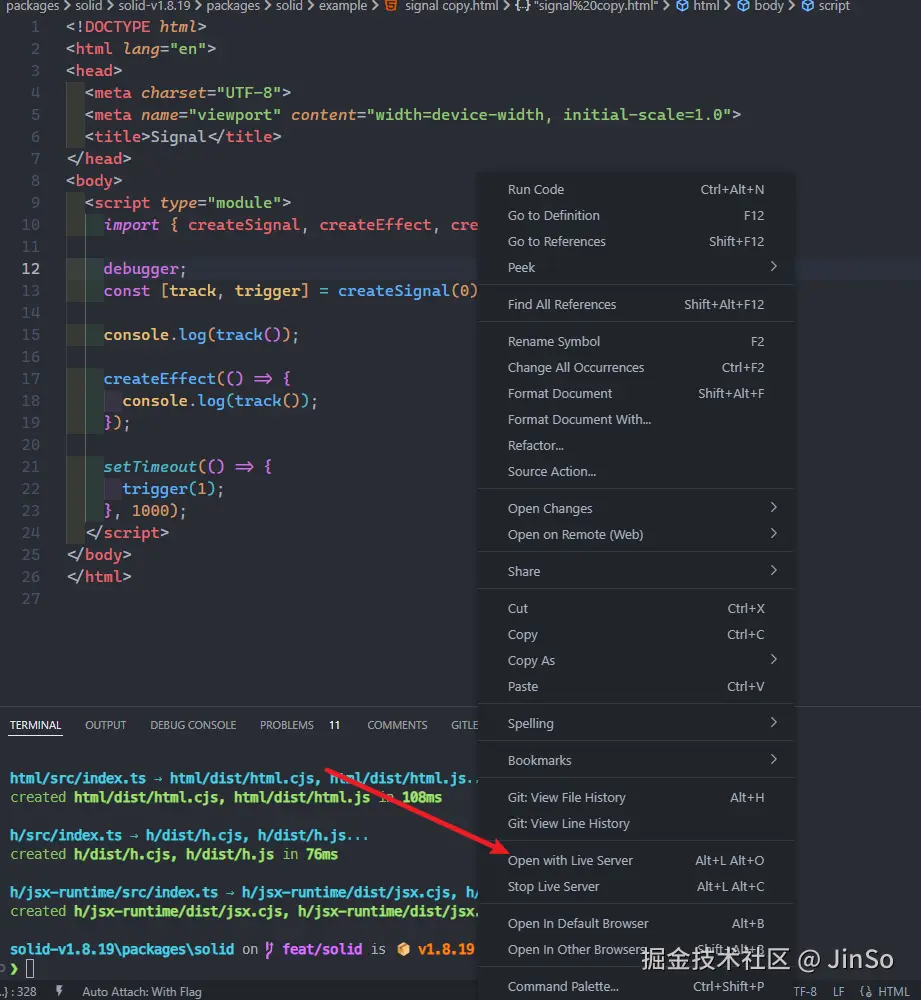Choose Change All Occurrences
The image size is (921, 1000).
coord(636,367)
